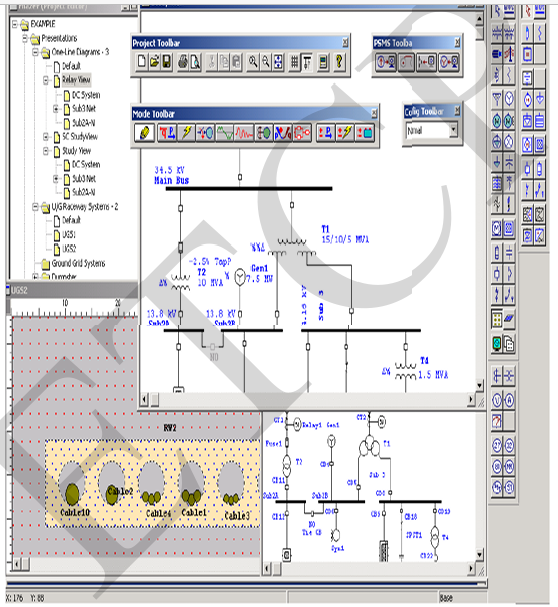Screen dimensions: 558x607
Task: Select Cable10 in the RW2 raceway
Action: (72, 494)
